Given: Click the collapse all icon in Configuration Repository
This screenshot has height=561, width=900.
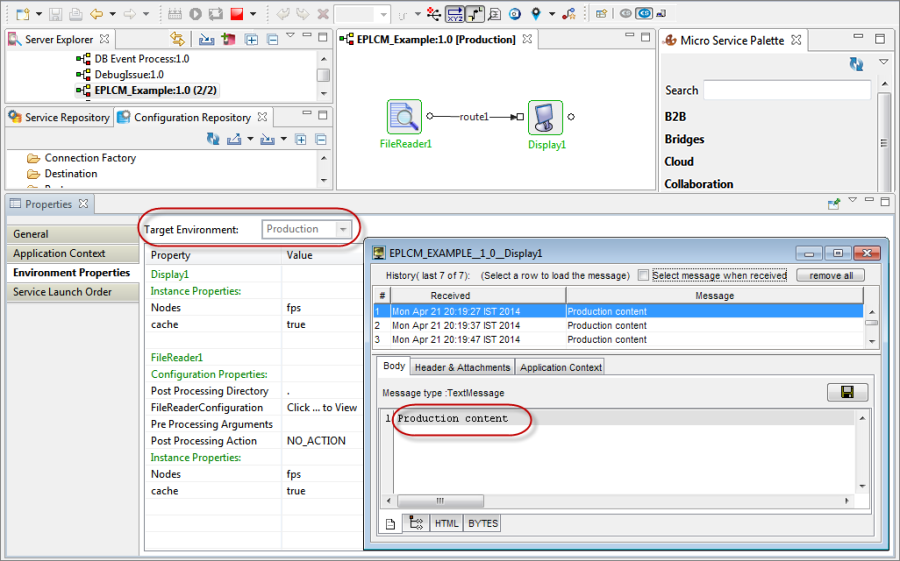Looking at the screenshot, I should (x=321, y=140).
